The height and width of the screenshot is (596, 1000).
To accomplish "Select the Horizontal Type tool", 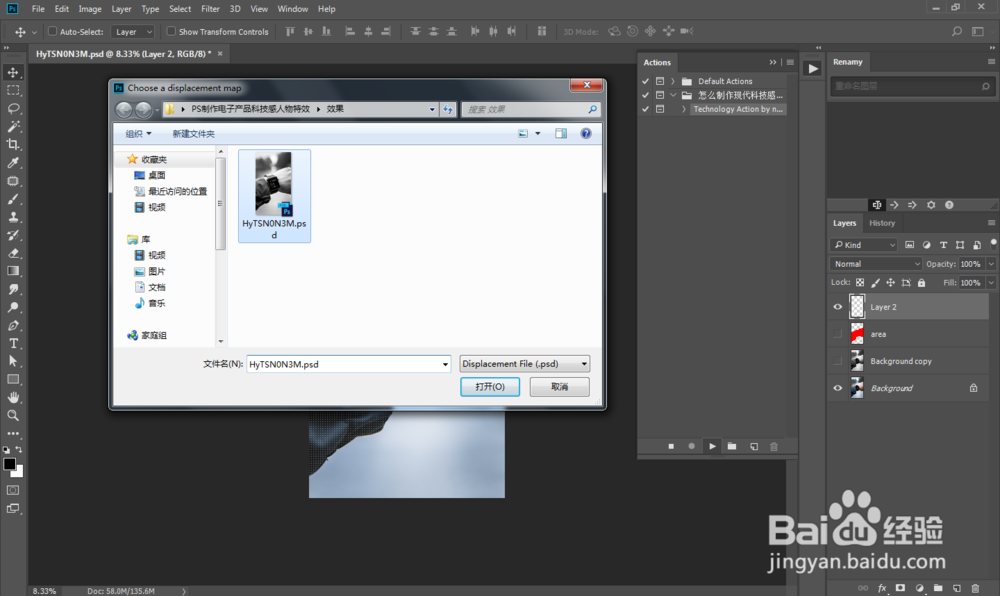I will (x=13, y=343).
